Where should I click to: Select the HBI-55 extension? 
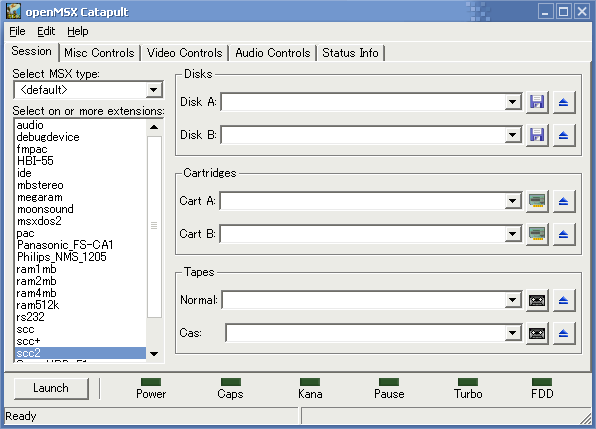point(81,161)
